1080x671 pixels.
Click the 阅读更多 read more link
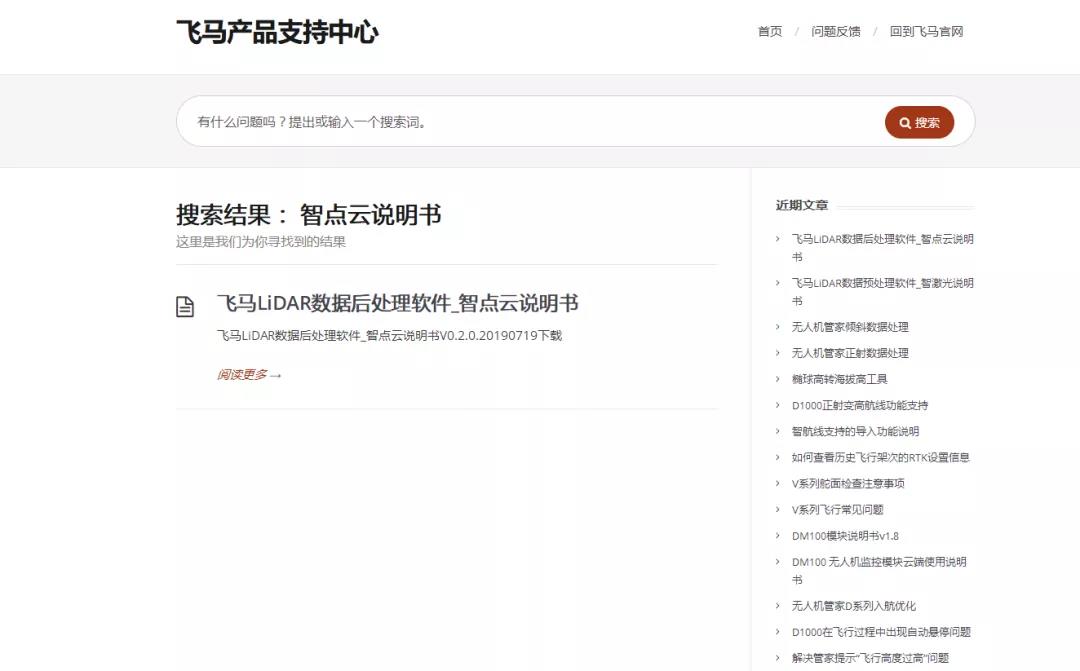(249, 375)
